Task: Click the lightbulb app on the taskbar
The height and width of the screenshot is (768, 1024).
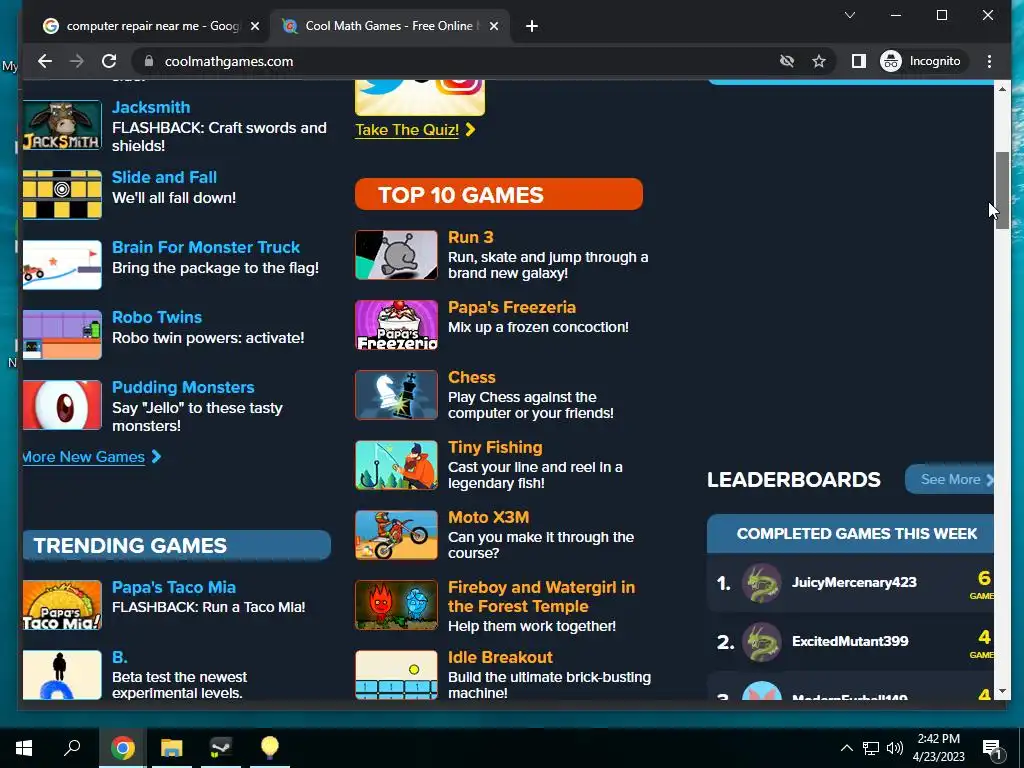Action: pyautogui.click(x=270, y=748)
